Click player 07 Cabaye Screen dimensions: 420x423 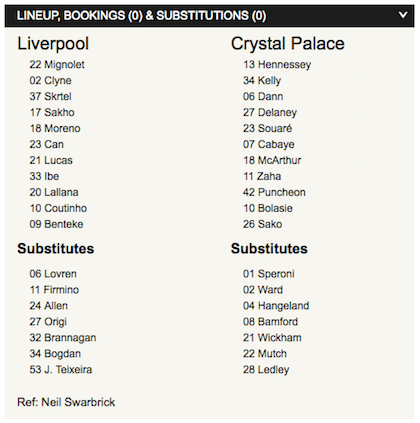(x=269, y=144)
